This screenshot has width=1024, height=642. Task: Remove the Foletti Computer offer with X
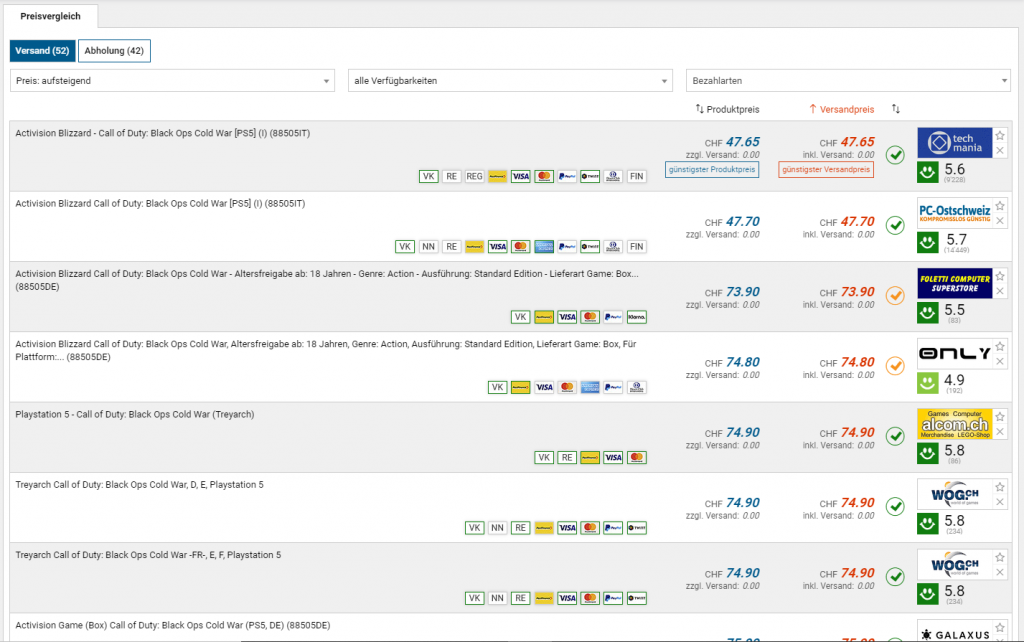click(x=1000, y=291)
